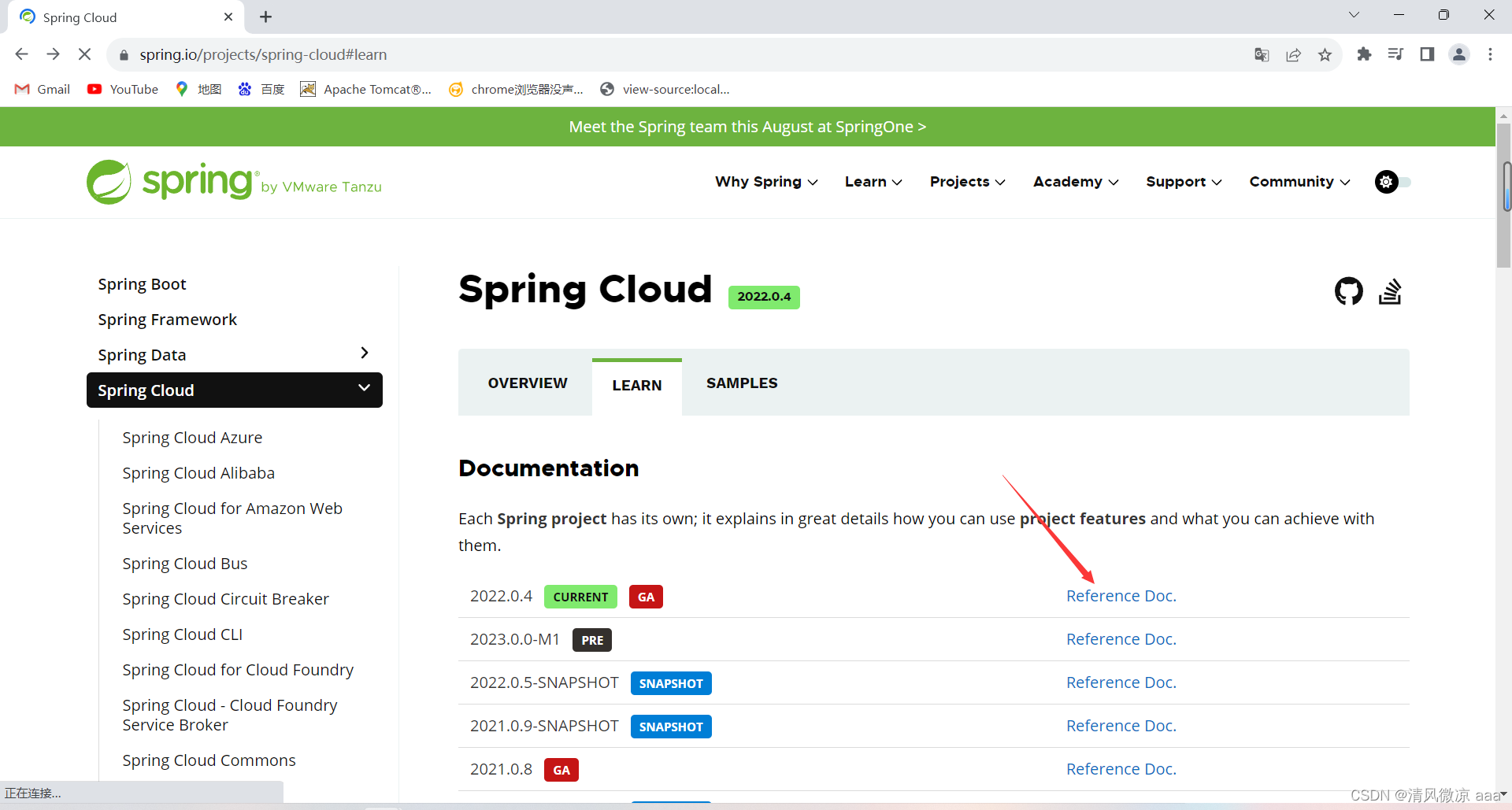
Task: Open the 地图 maps bookmark
Action: click(x=198, y=89)
